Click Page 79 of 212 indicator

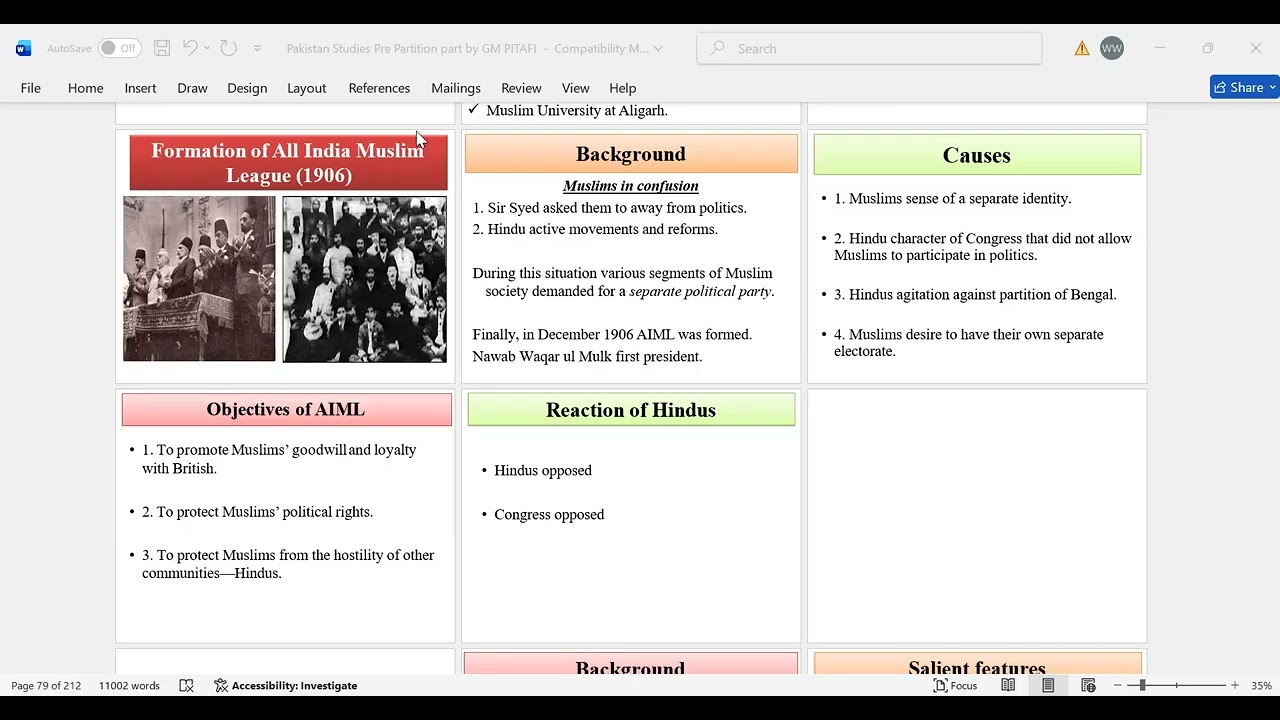click(46, 685)
